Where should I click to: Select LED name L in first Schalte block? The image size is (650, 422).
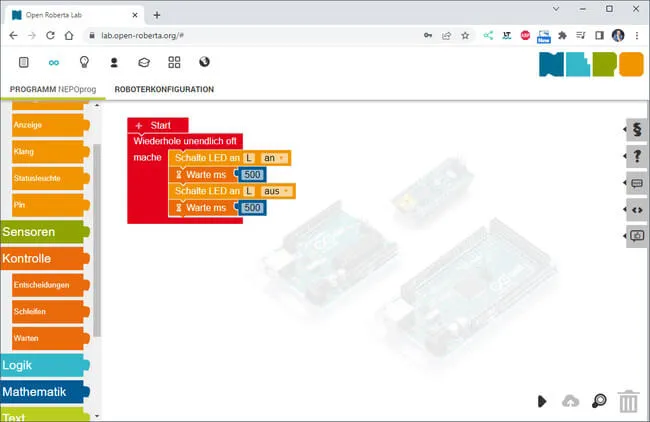249,158
